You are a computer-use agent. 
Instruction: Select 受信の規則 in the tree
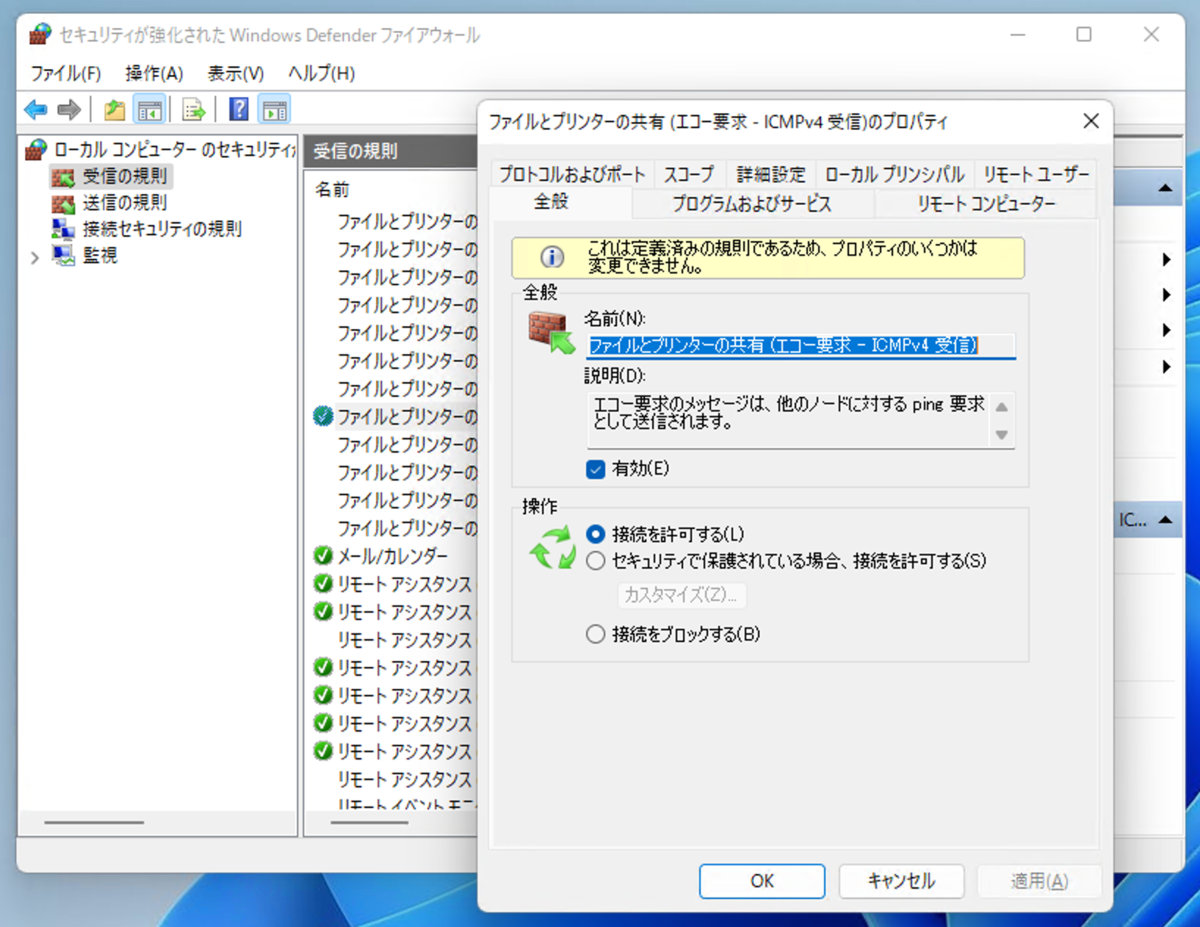(126, 177)
